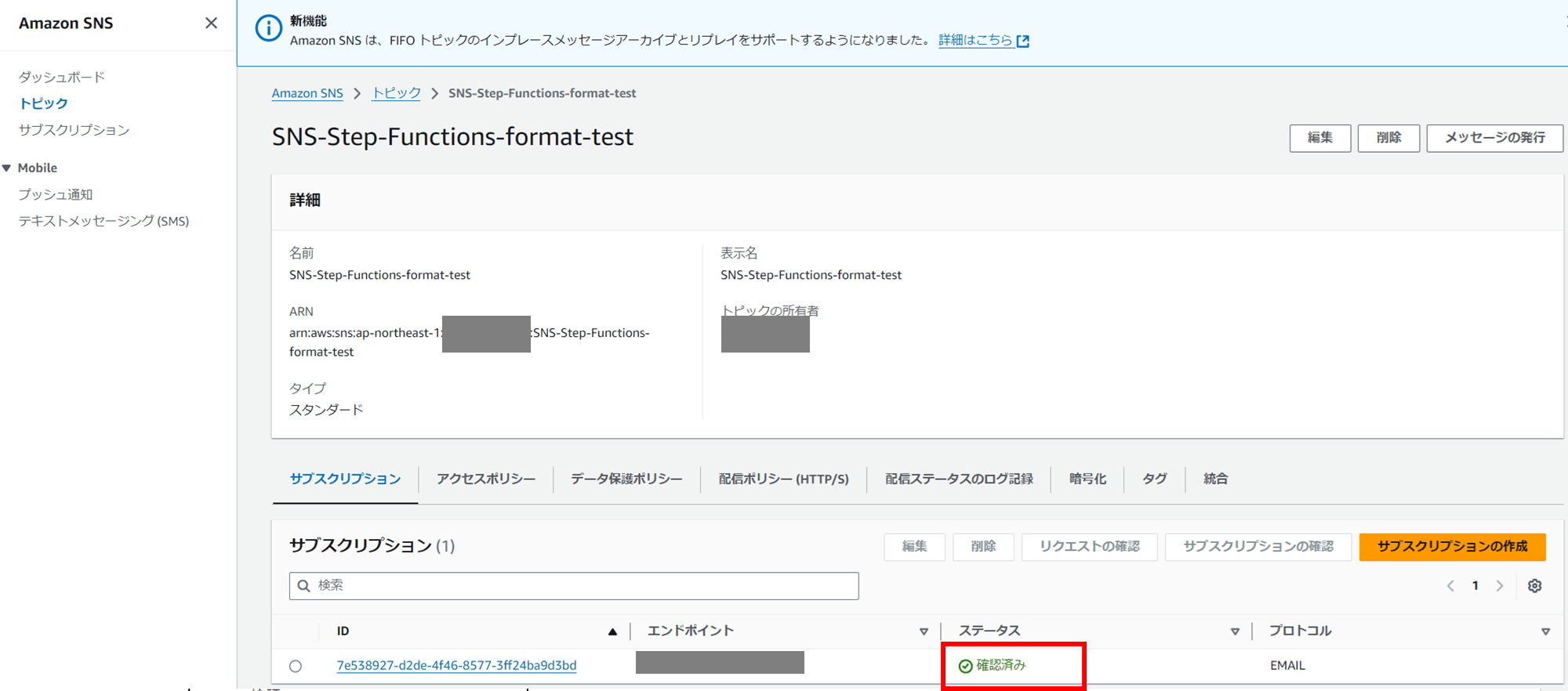
Task: Click the サブスクリプション (1) heading
Action: coord(372,546)
